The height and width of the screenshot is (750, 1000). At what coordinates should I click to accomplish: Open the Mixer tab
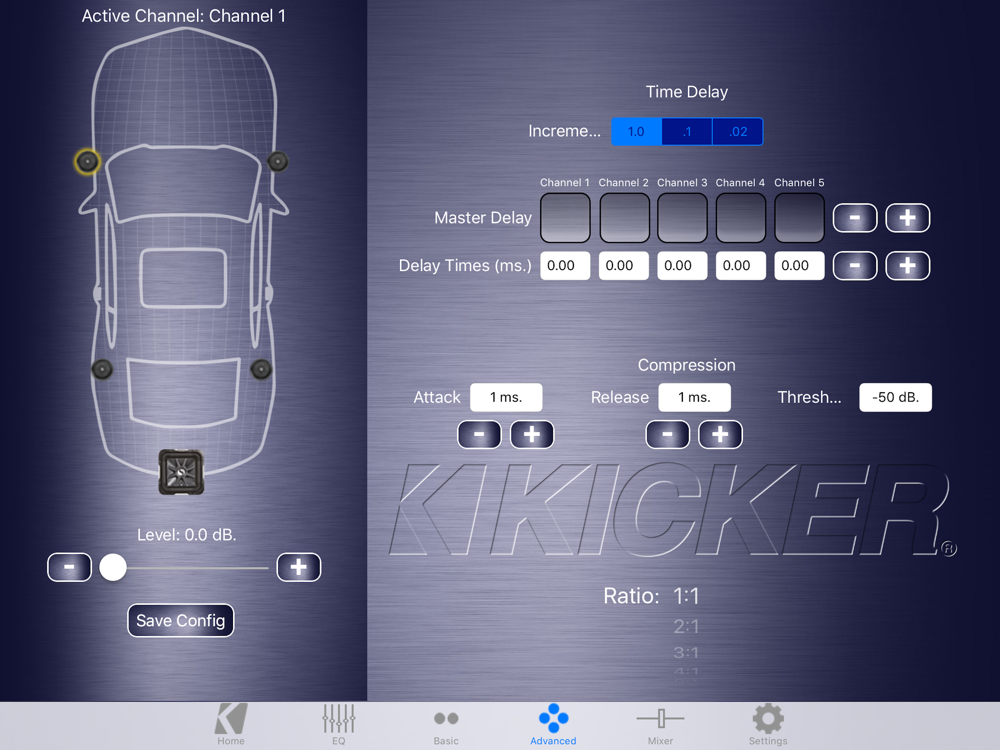point(660,725)
